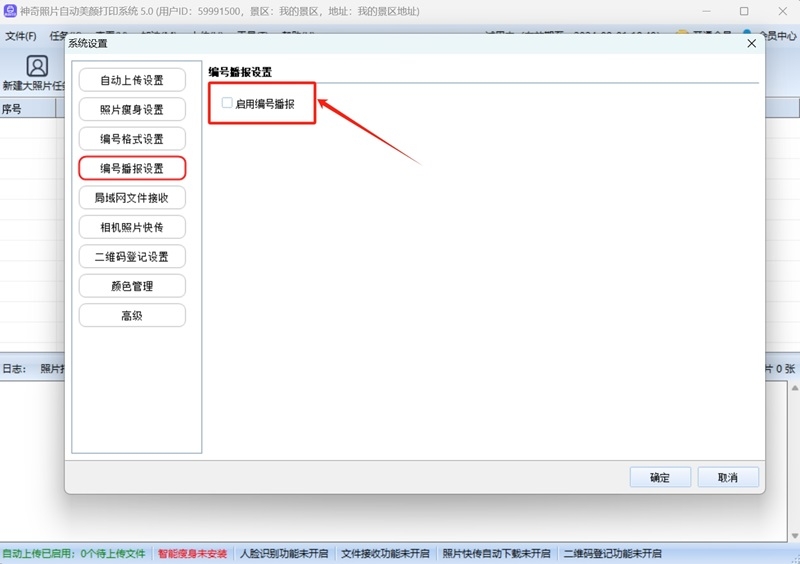This screenshot has width=800, height=564.
Task: Select 编号格式设置 in sidebar
Action: [132, 139]
